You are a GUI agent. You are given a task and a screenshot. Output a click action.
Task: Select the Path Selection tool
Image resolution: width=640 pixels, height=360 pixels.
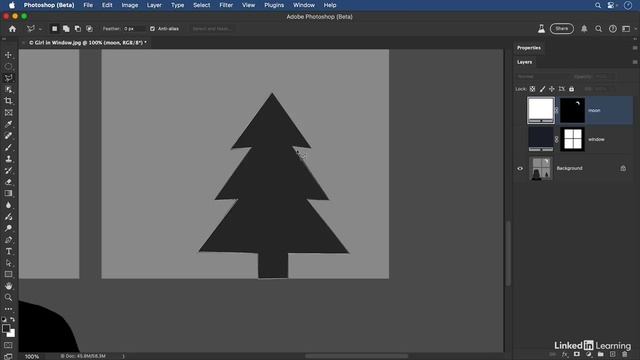click(x=8, y=263)
